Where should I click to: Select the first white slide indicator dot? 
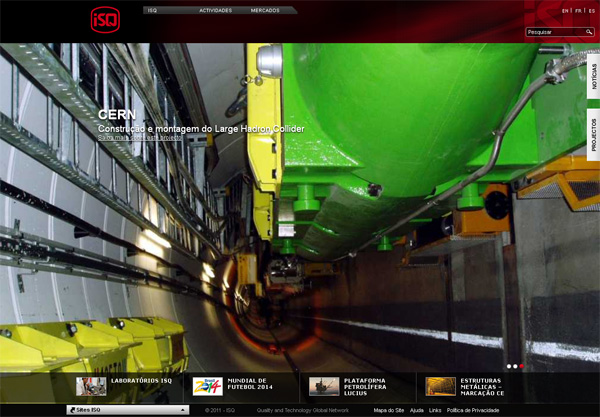point(508,366)
